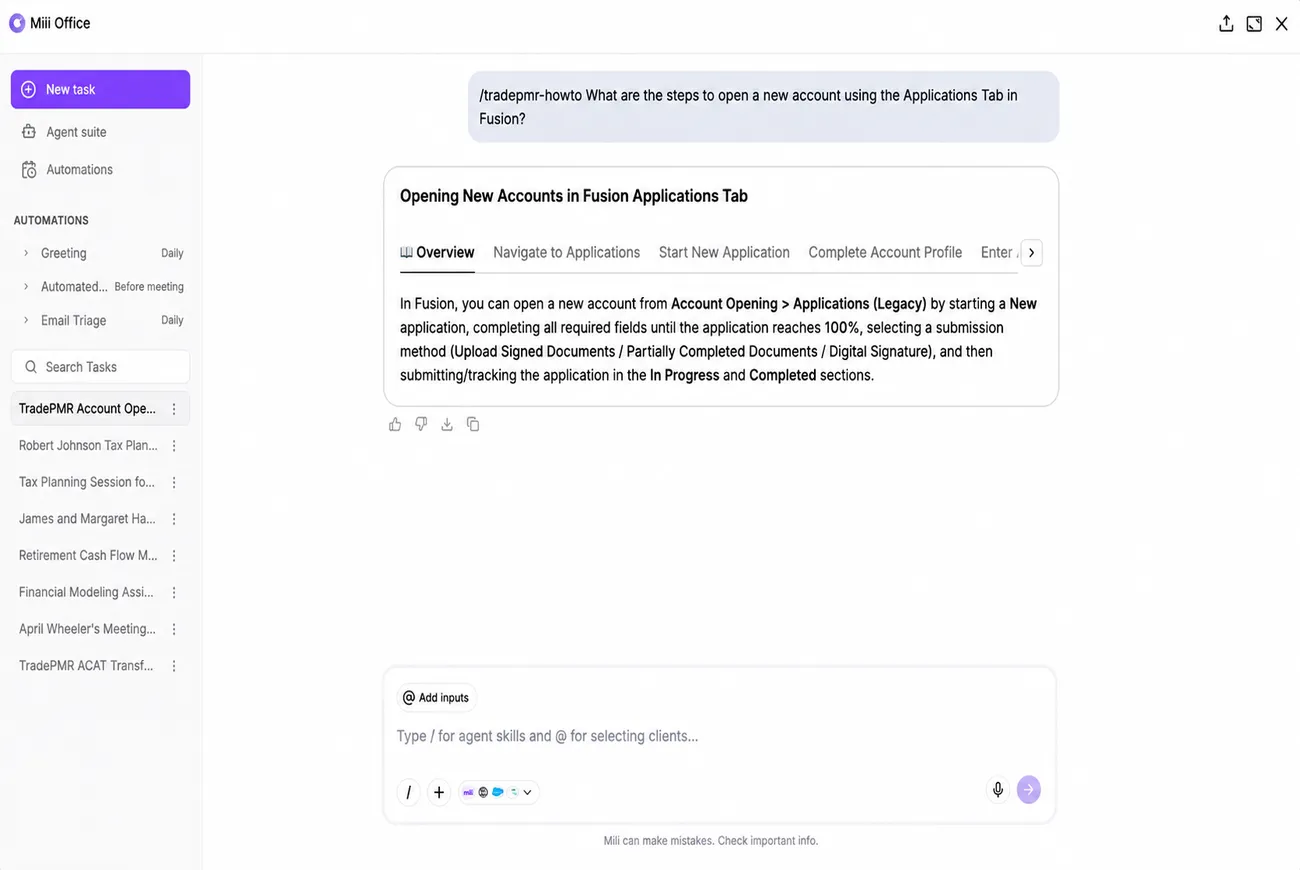
Task: Click Add inputs button
Action: 436,698
